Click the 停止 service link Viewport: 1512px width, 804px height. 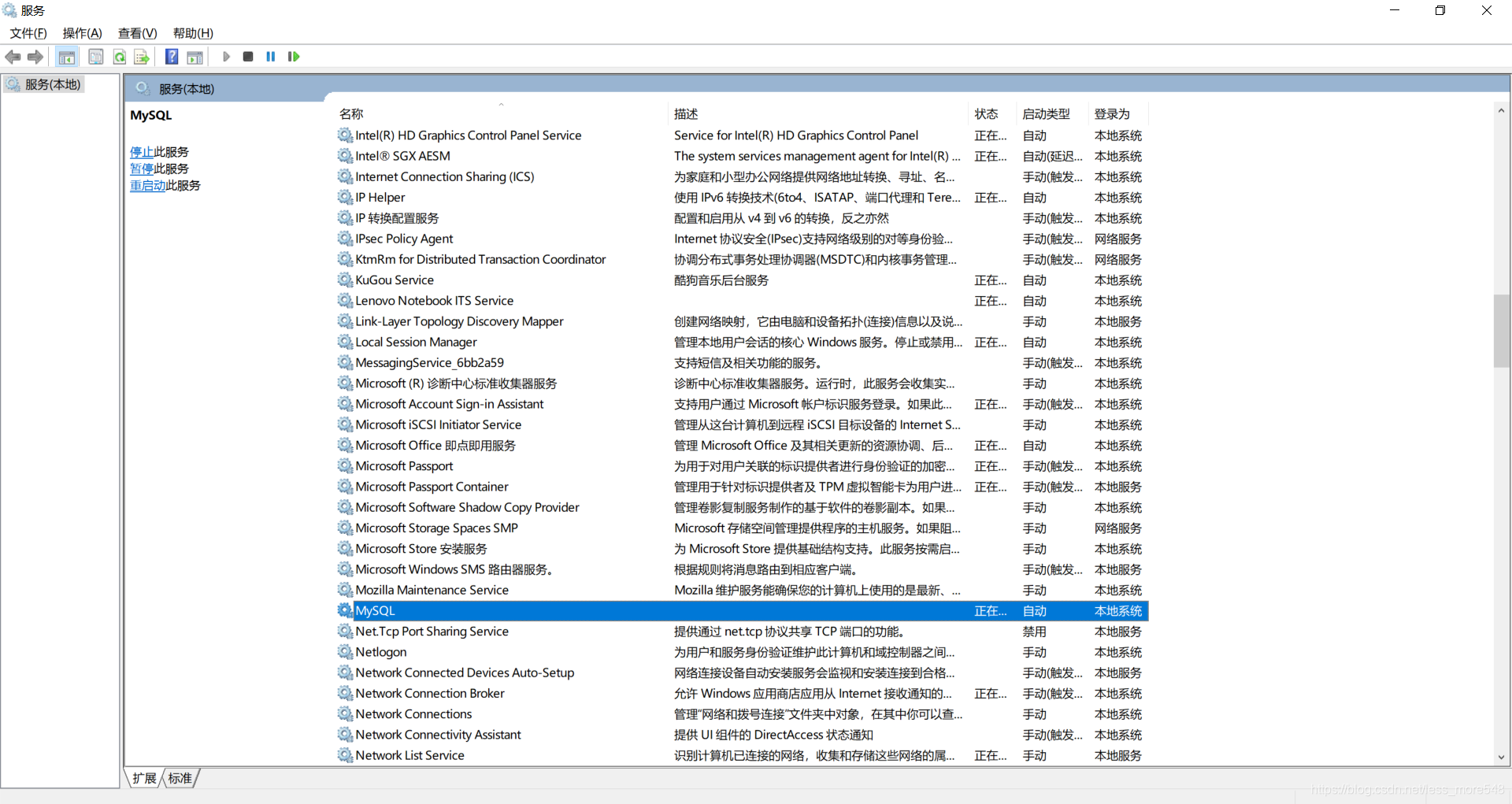142,152
